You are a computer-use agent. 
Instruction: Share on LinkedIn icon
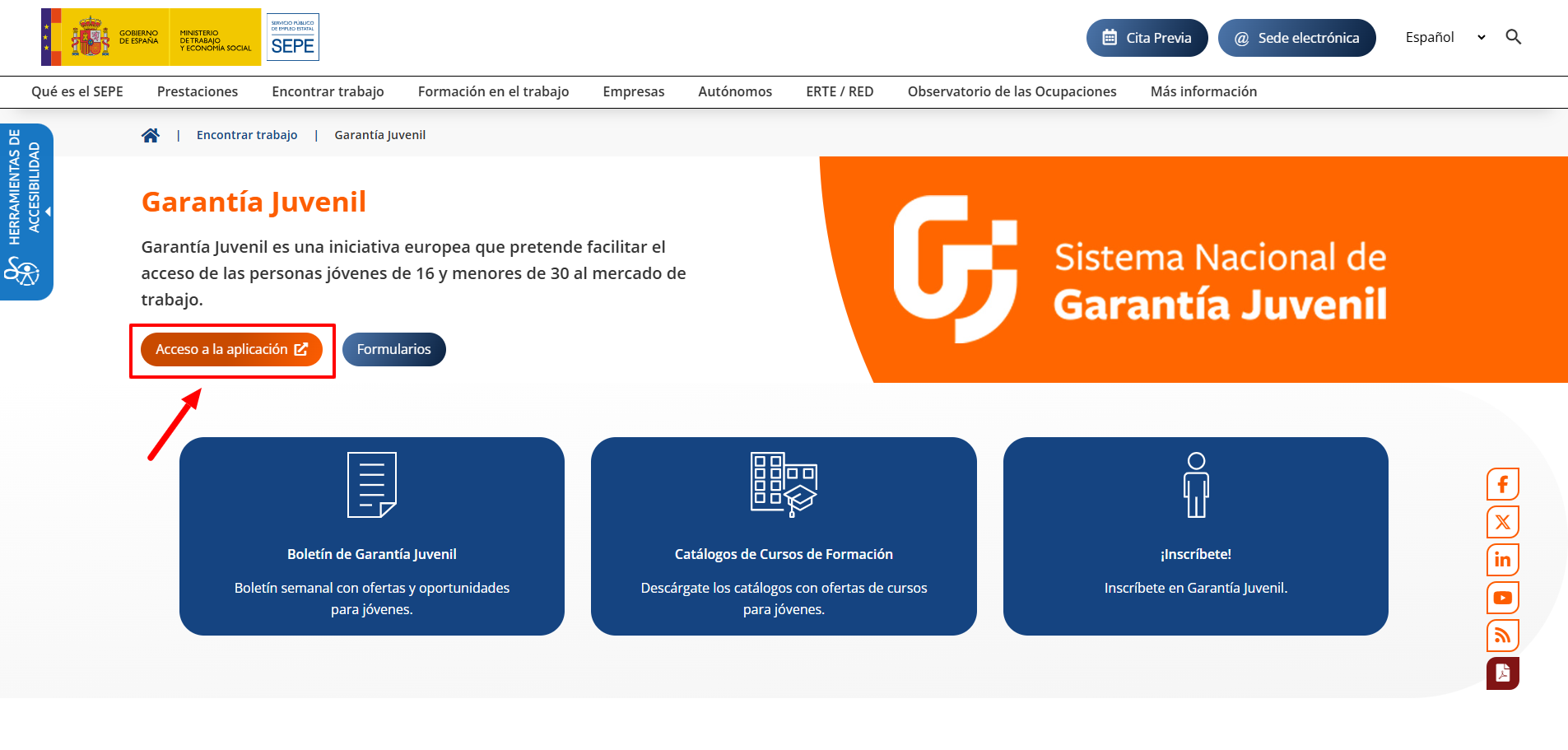(1502, 560)
